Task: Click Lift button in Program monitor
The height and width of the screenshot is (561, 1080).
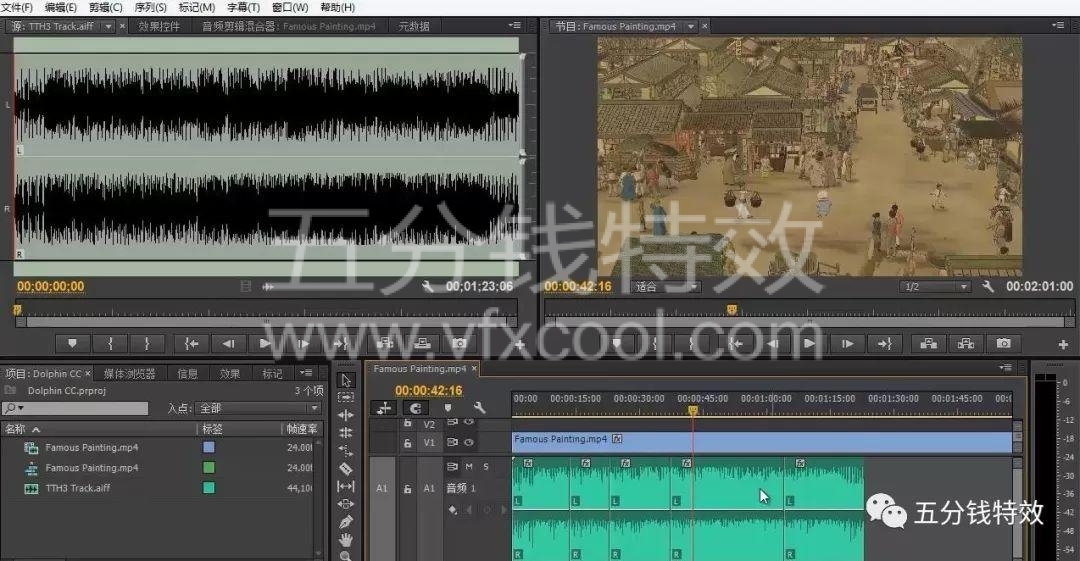Action: (x=928, y=343)
